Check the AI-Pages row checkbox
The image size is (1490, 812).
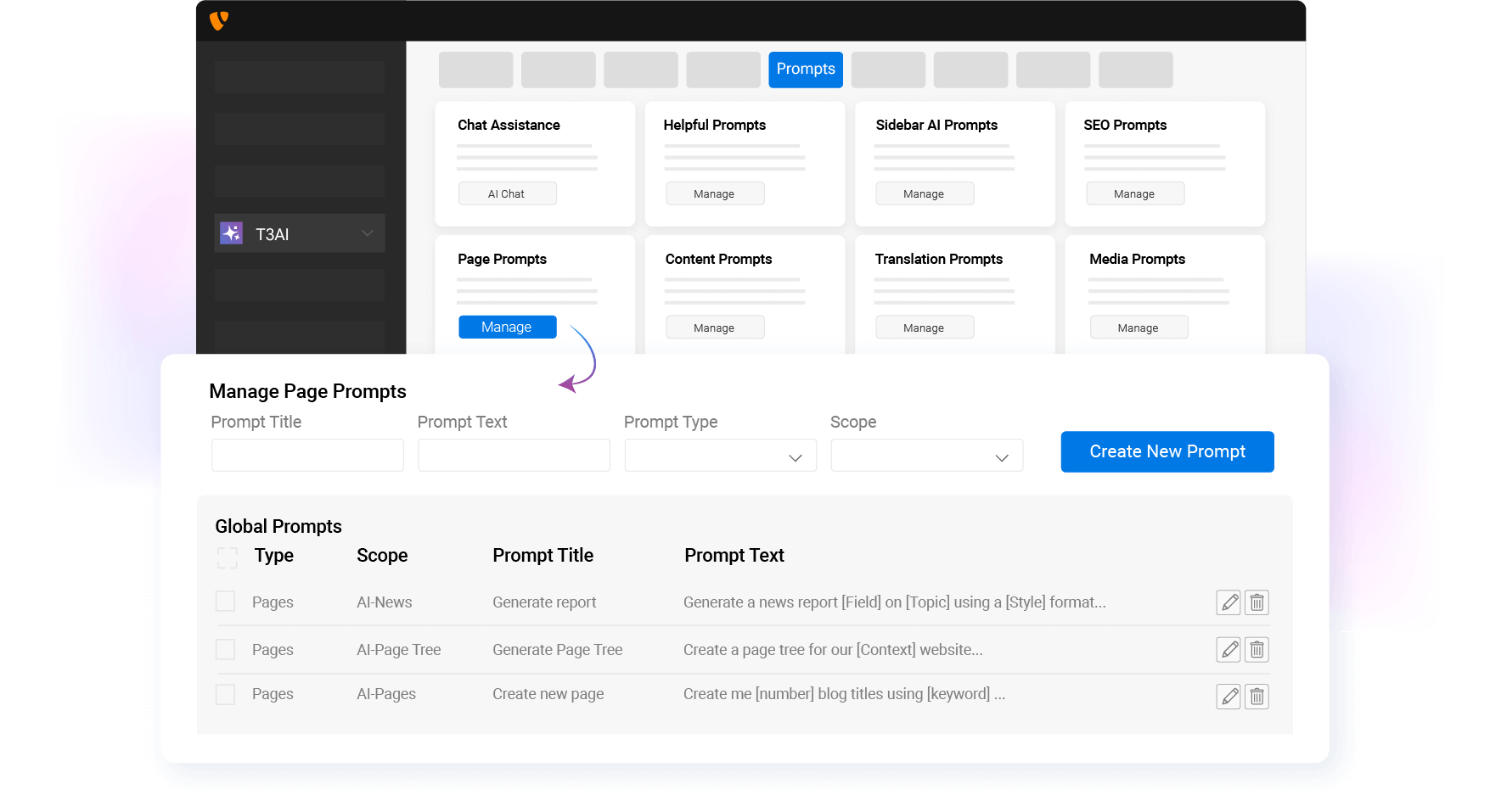(225, 694)
